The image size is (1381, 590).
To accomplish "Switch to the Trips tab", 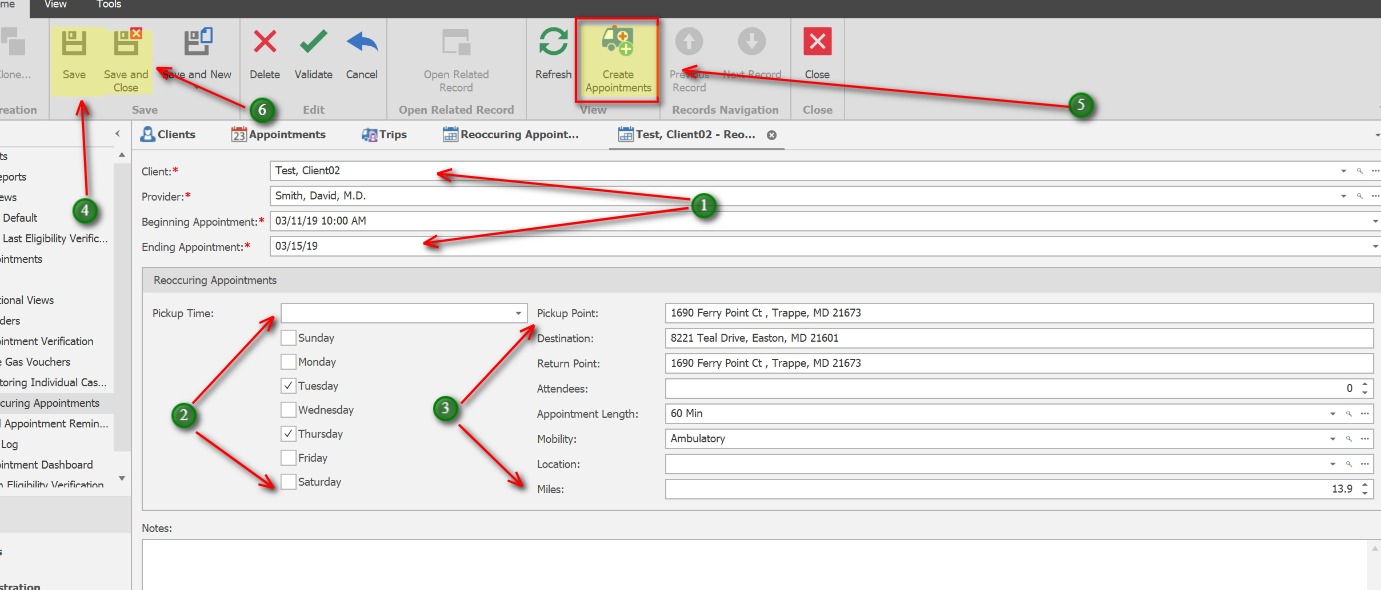I will pos(384,133).
